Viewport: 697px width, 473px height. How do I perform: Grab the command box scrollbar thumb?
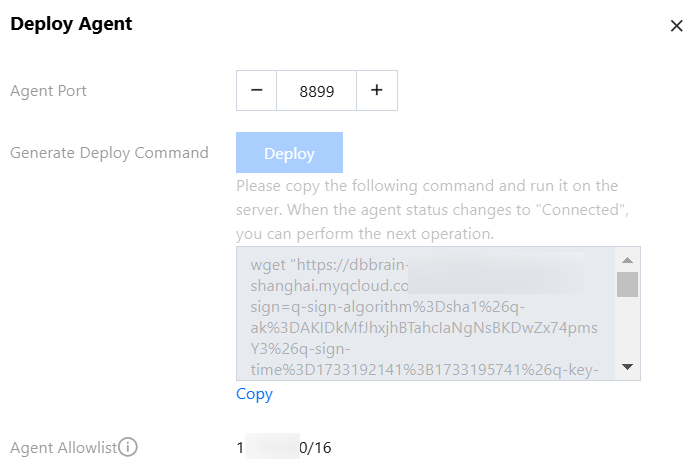coord(627,284)
